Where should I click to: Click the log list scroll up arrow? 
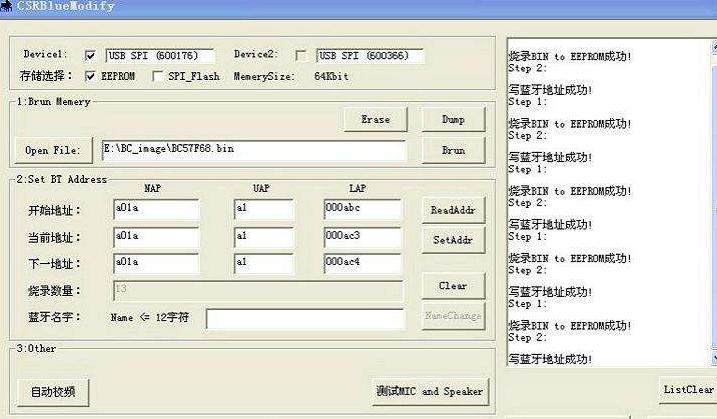pos(714,47)
